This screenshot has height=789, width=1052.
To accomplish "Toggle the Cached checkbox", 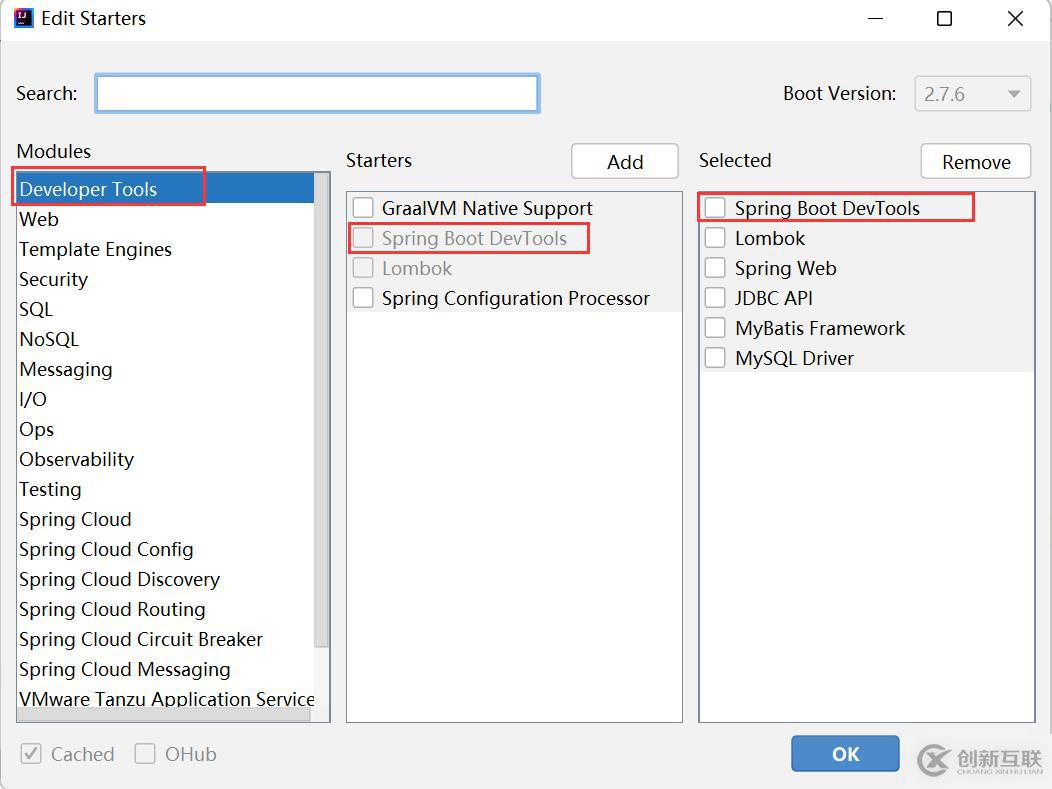I will point(31,754).
